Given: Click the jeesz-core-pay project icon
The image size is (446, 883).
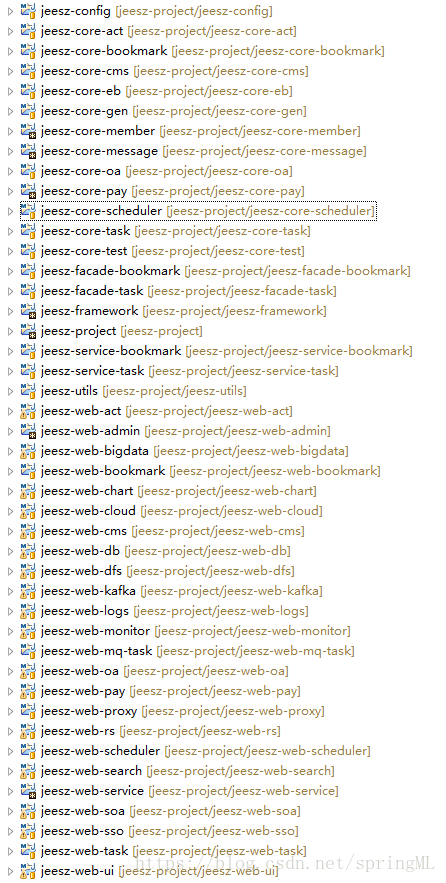Looking at the screenshot, I should [x=28, y=191].
